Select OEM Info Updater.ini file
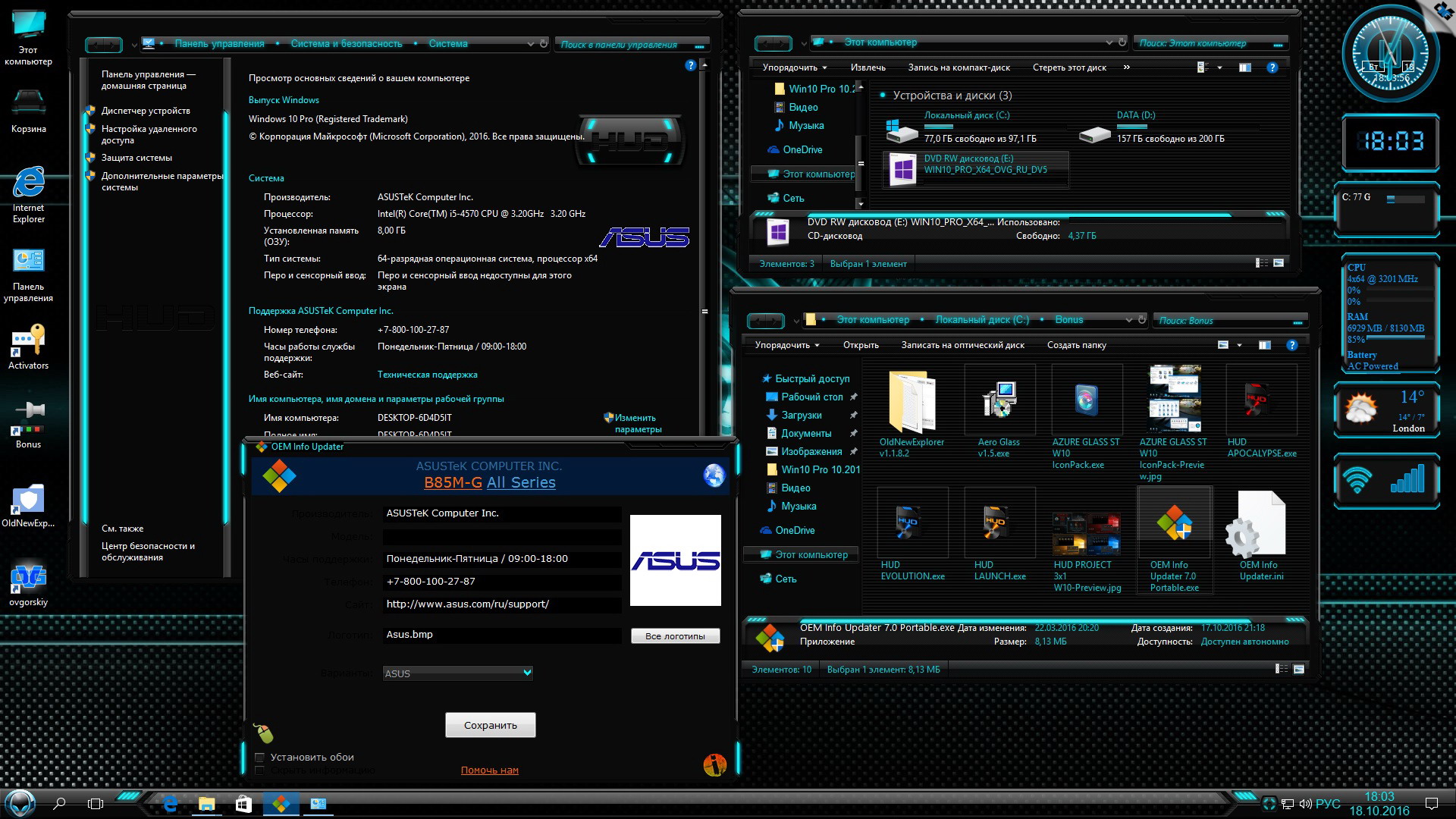This screenshot has width=1456, height=819. pos(1261,535)
